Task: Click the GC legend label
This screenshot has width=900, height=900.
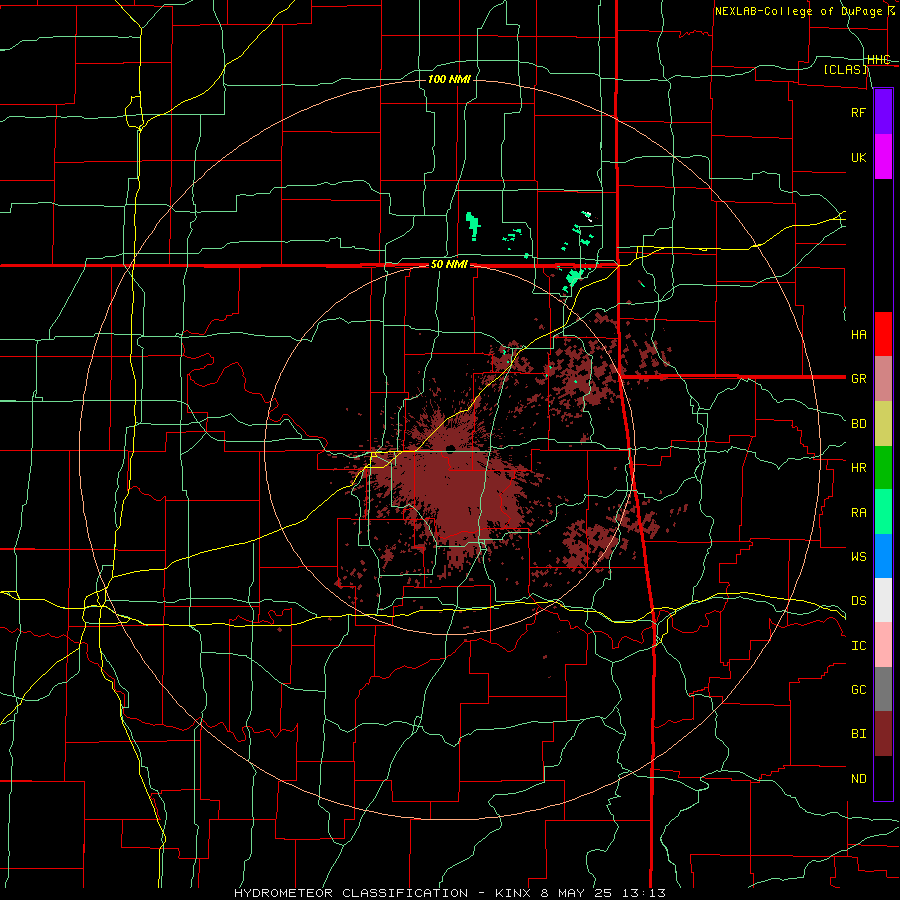Action: 858,689
